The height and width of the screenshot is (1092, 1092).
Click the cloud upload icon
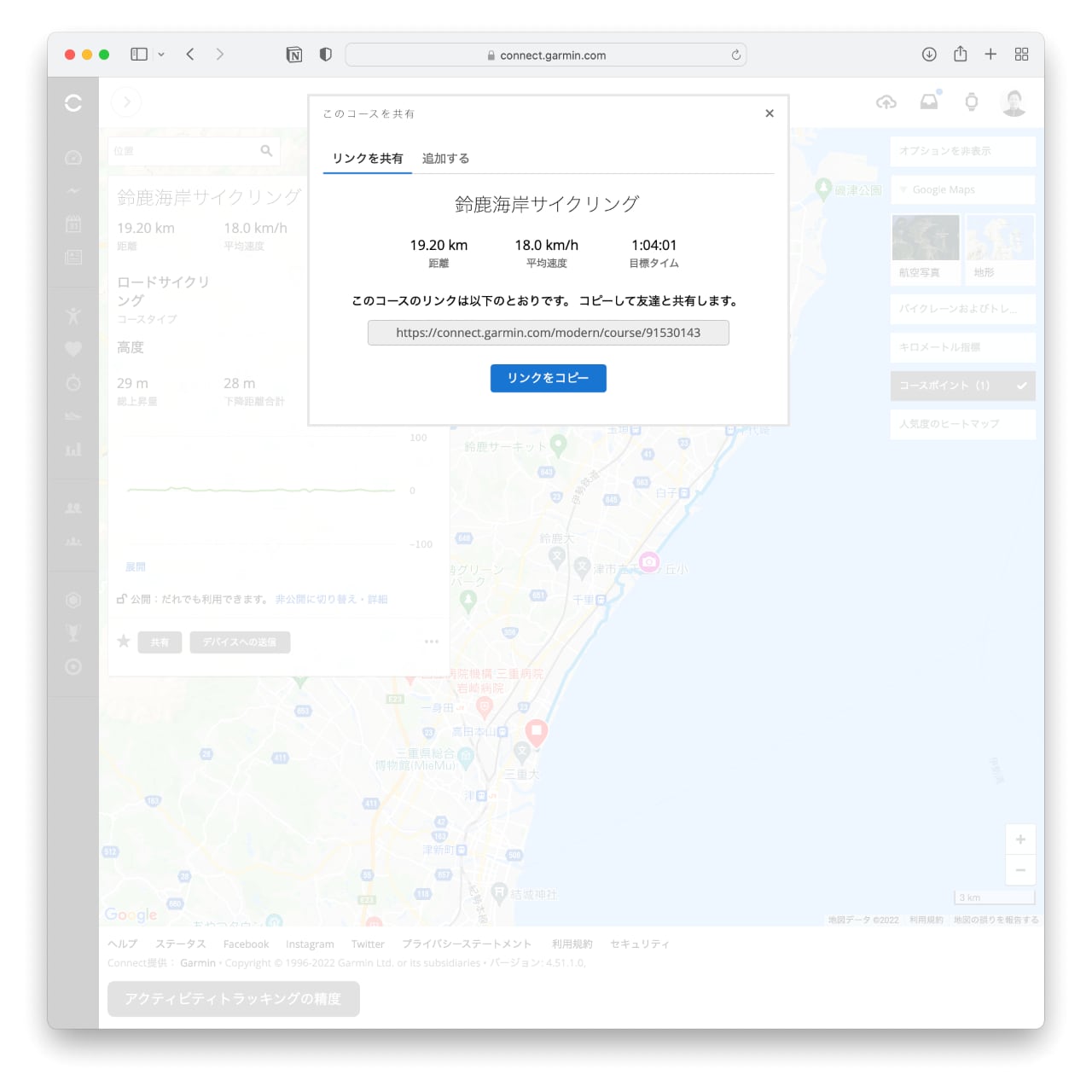(886, 102)
